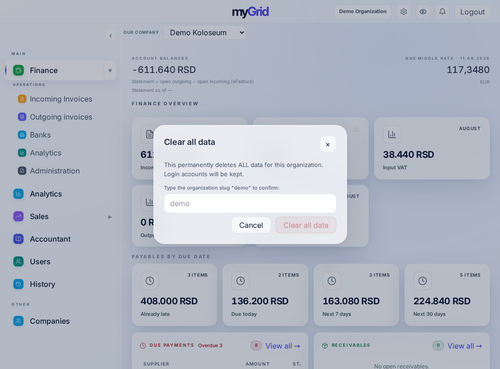Click the Receivables count badge 0
Image resolution: width=500 pixels, height=369 pixels.
point(438,345)
